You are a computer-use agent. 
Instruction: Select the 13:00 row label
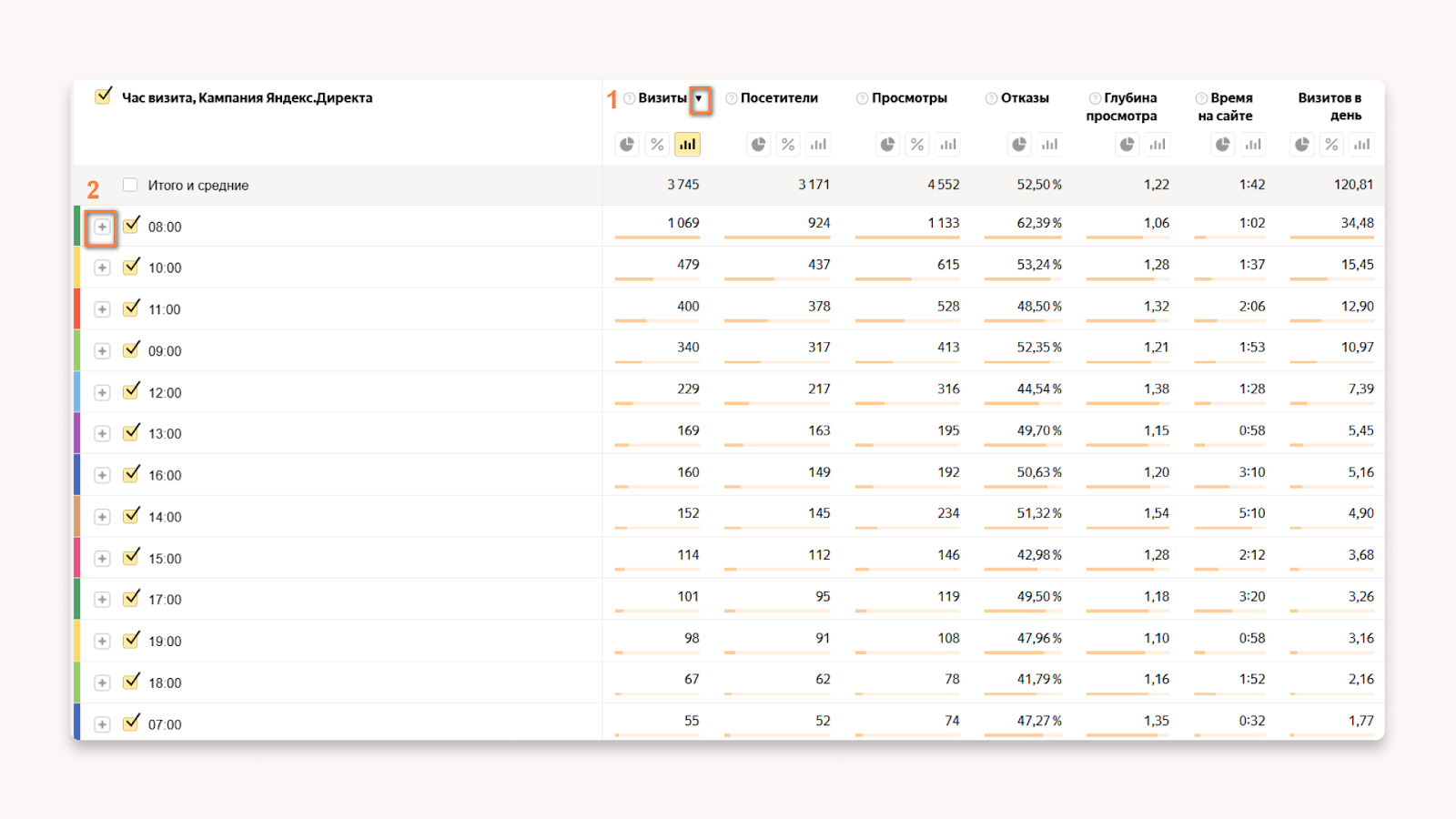(165, 434)
